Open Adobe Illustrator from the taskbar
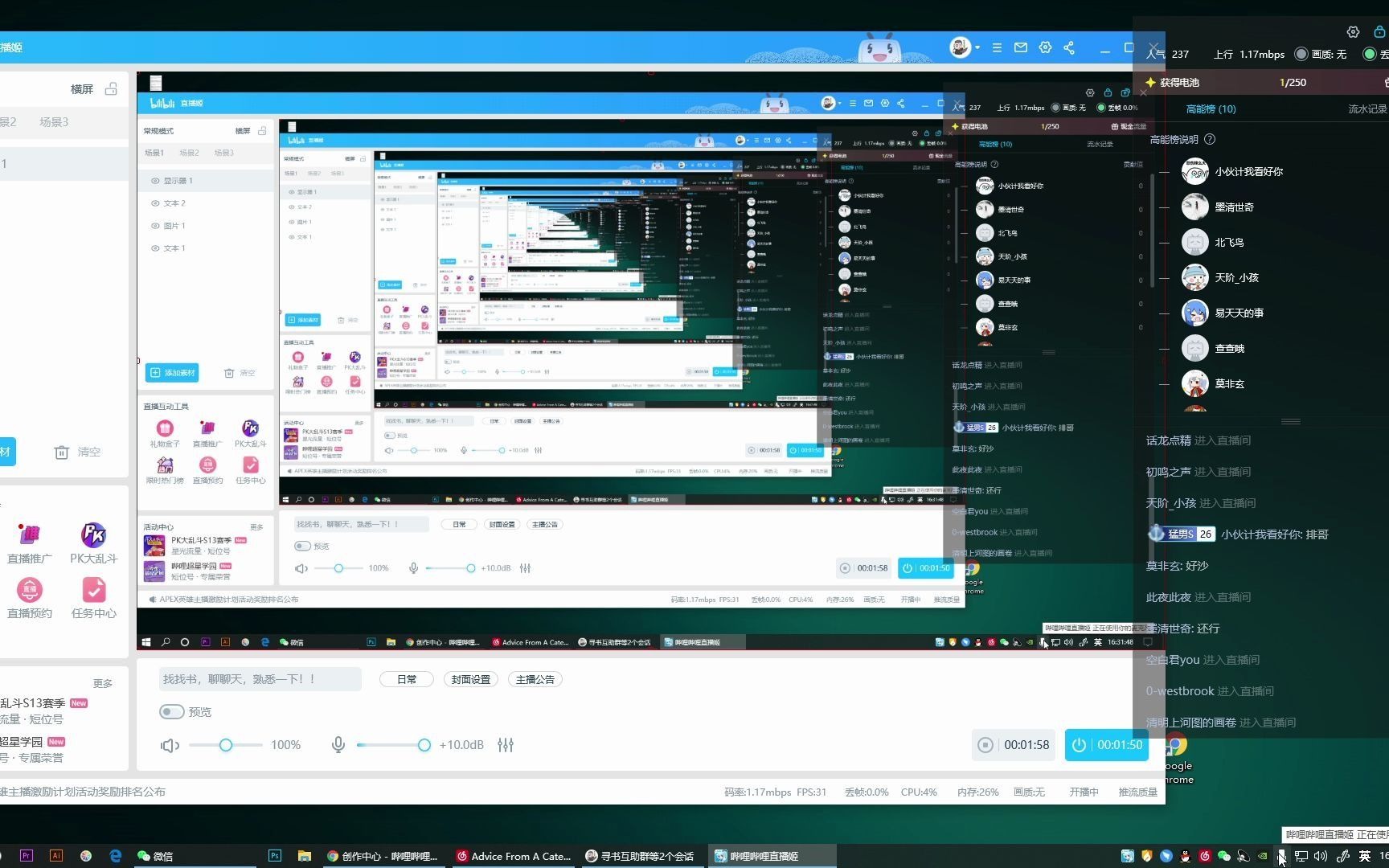This screenshot has height=868, width=1389. pyautogui.click(x=55, y=856)
